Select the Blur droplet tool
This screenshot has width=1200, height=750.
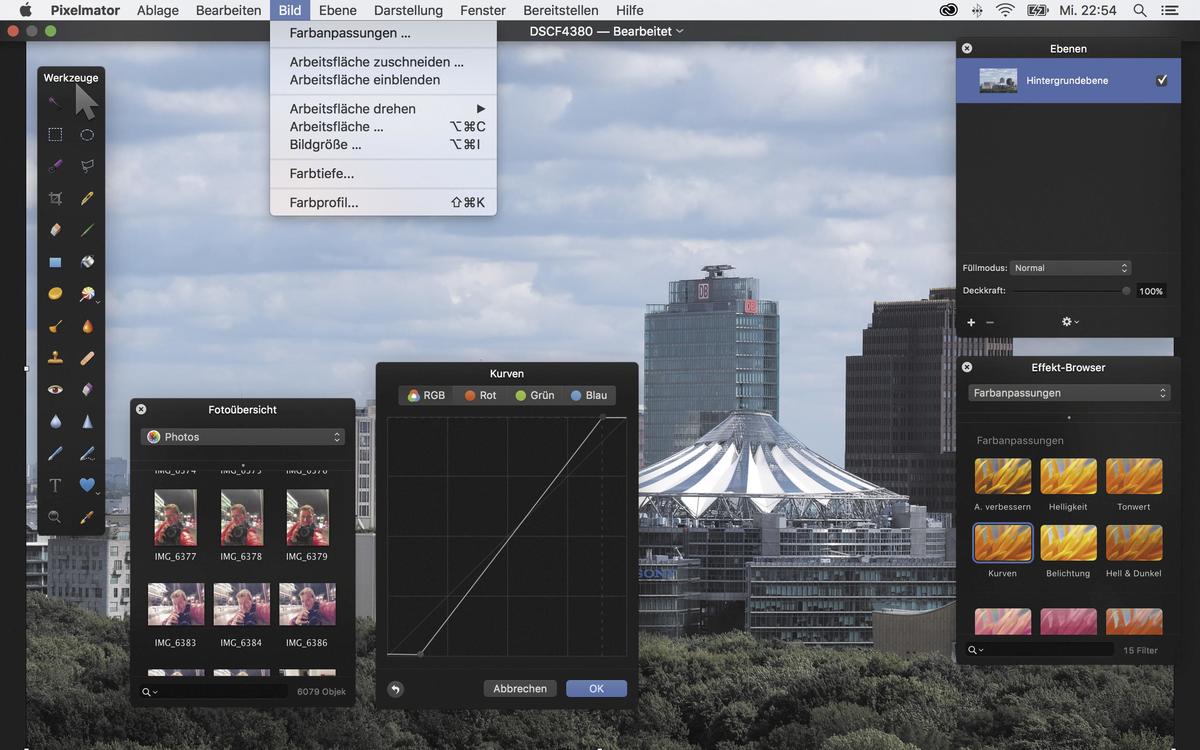(55, 421)
